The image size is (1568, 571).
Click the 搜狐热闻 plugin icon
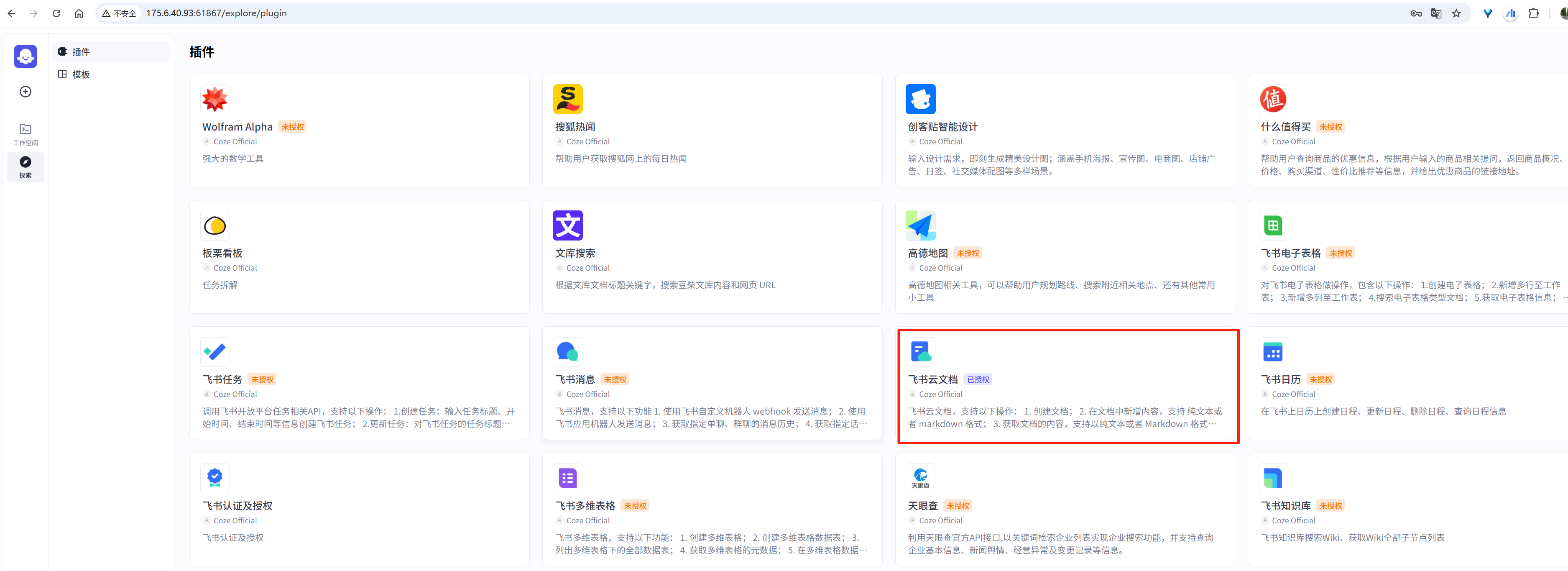tap(567, 99)
